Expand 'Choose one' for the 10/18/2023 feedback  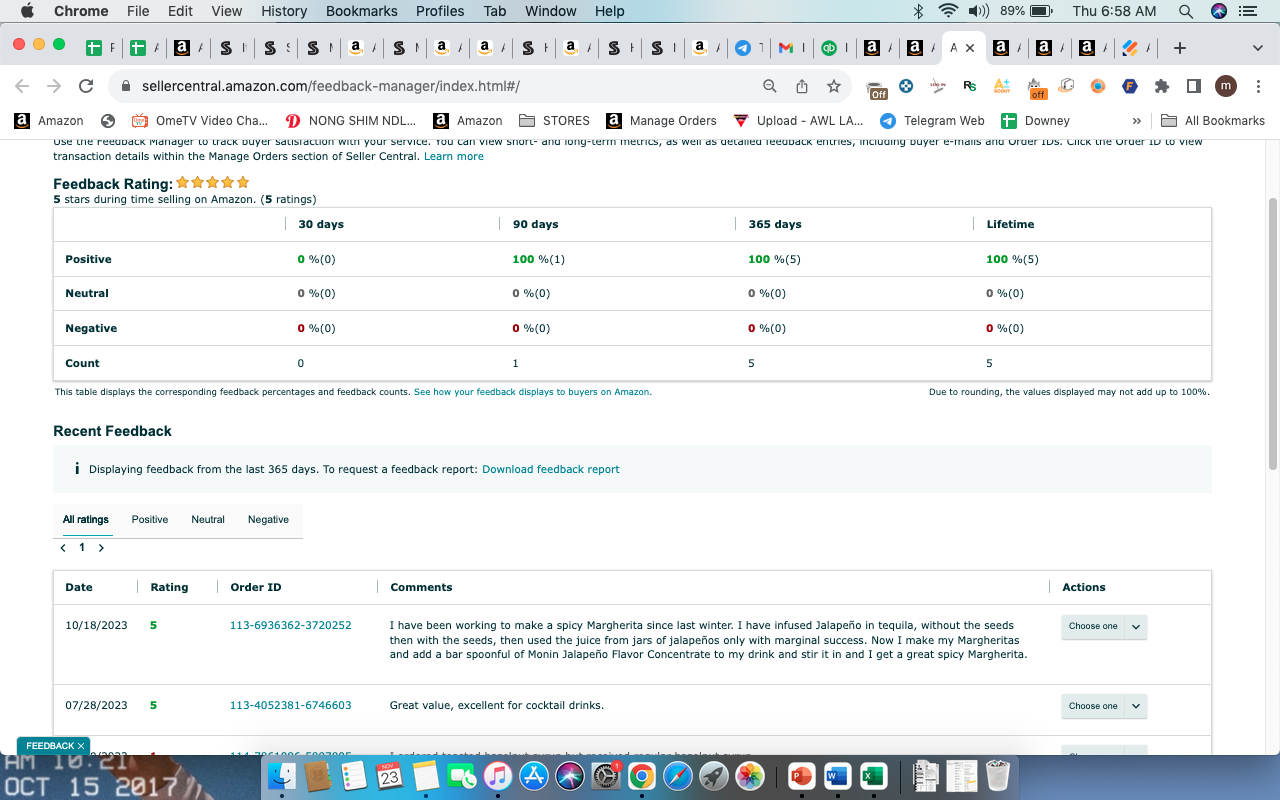(x=1104, y=626)
